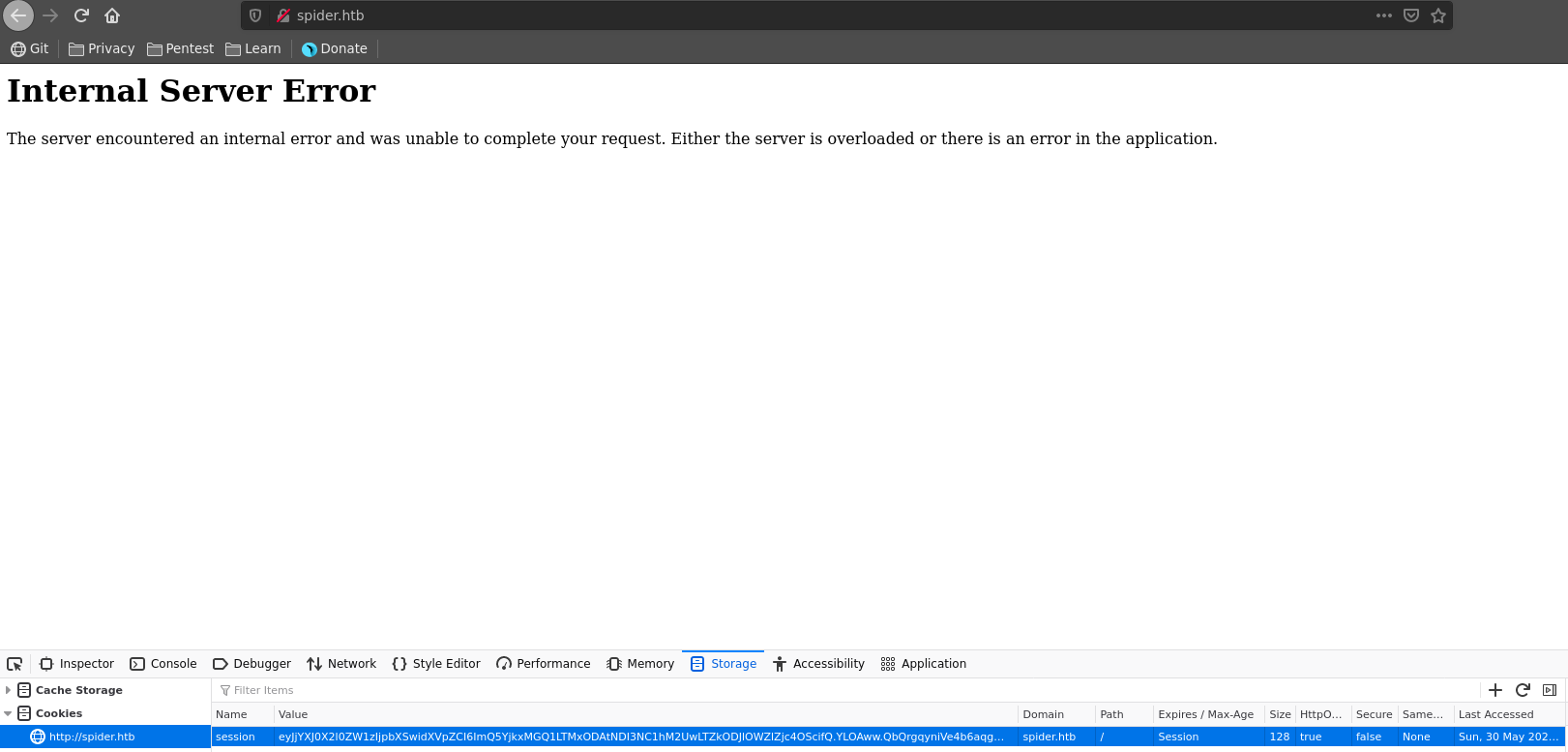Collapse the Cookies tree node
Viewport: 1568px width, 752px height.
point(9,713)
